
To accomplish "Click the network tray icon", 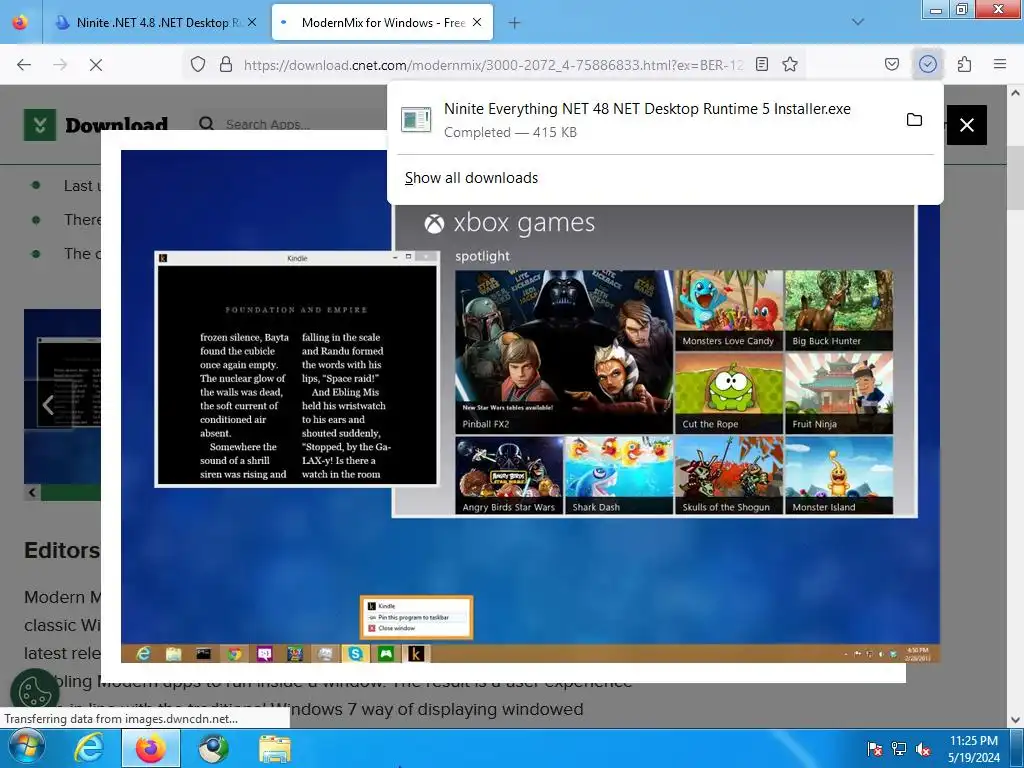I will [x=899, y=748].
